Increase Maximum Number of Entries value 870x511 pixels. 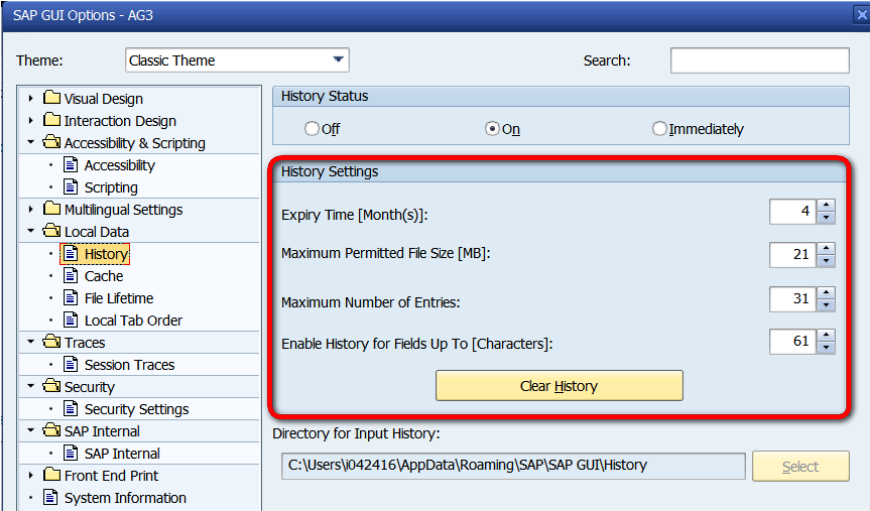(x=826, y=293)
